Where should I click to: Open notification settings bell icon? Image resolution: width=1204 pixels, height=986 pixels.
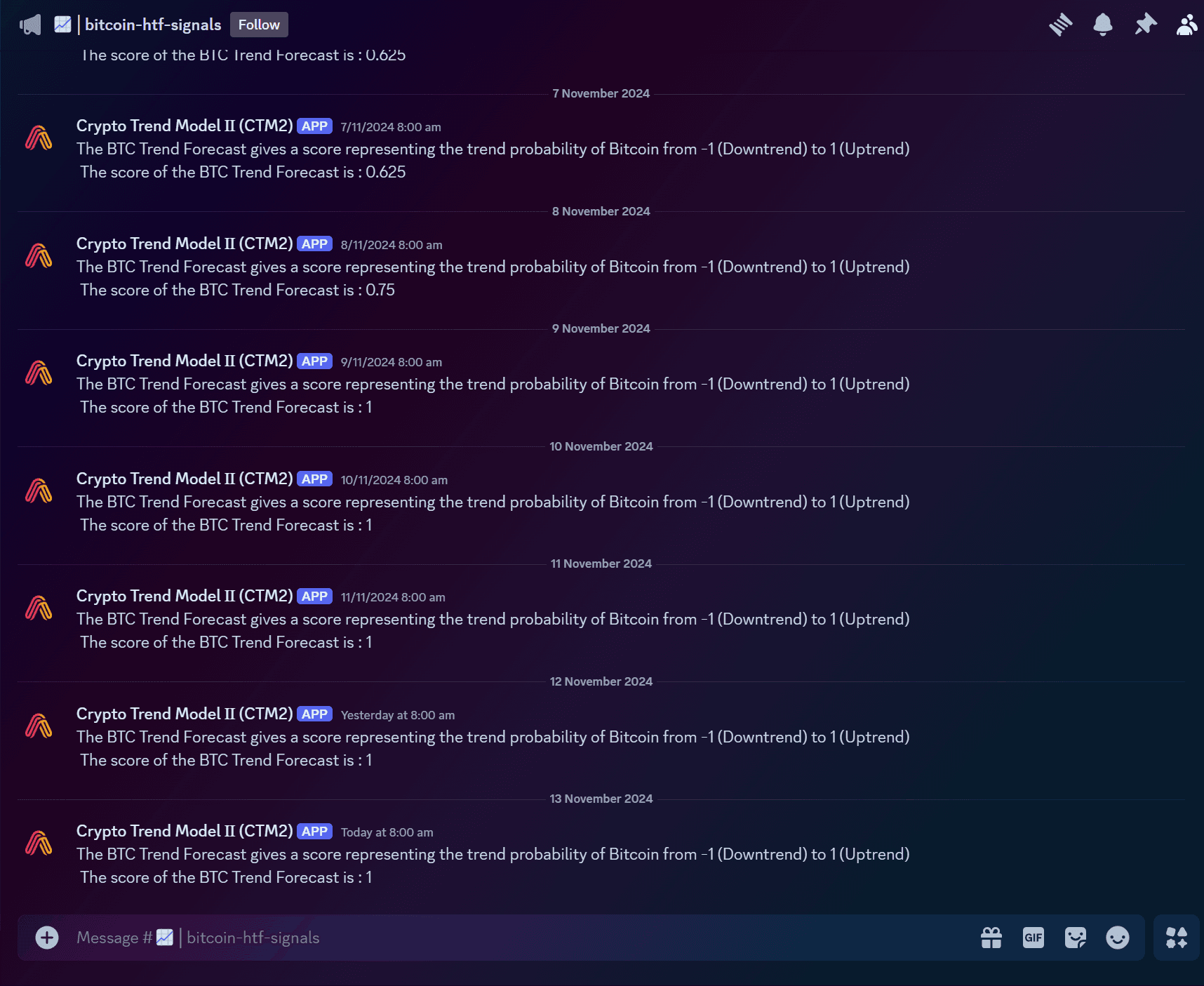pyautogui.click(x=1102, y=25)
